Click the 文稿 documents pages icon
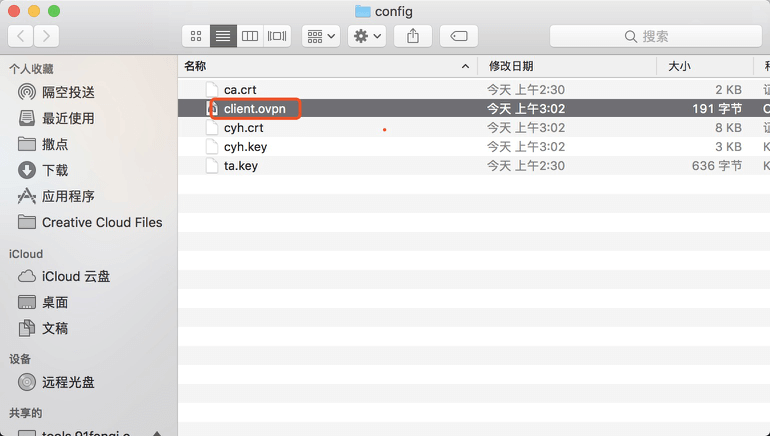 coord(27,328)
